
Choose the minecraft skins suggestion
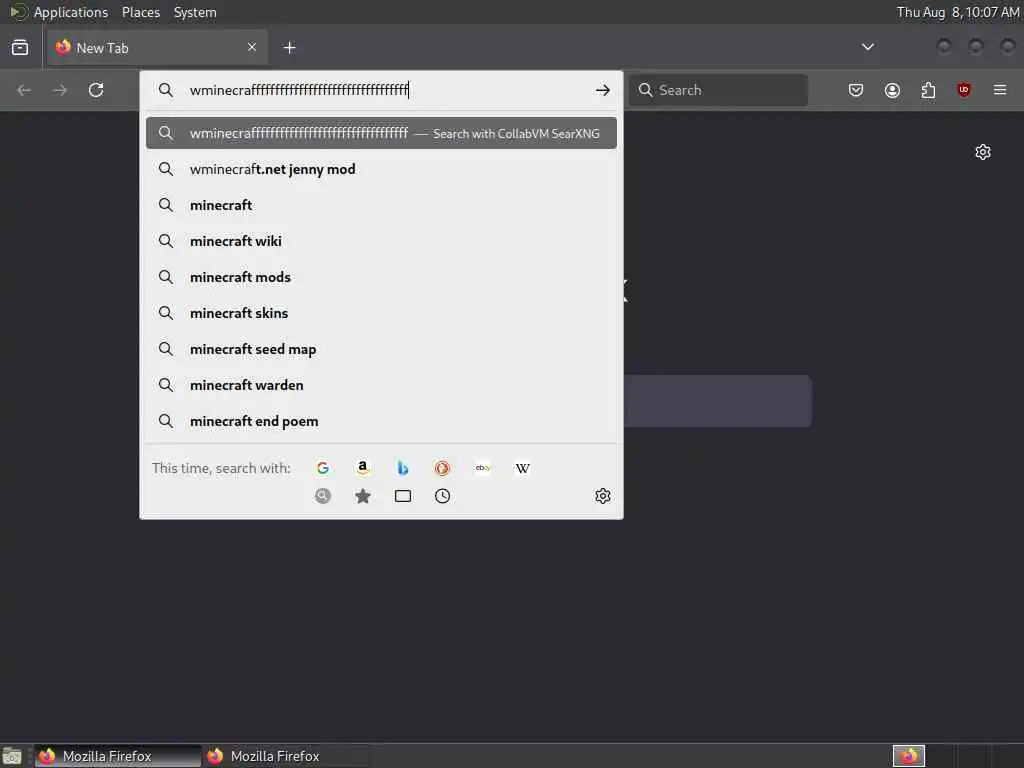381,313
